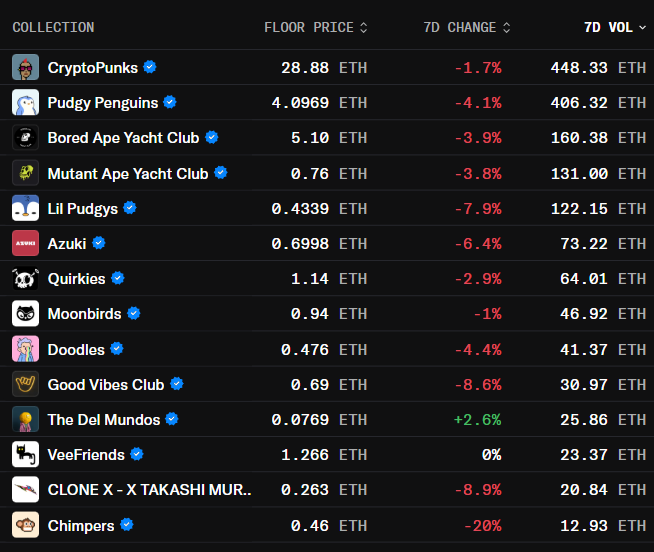Open the VeeFriends collection link

click(x=86, y=455)
